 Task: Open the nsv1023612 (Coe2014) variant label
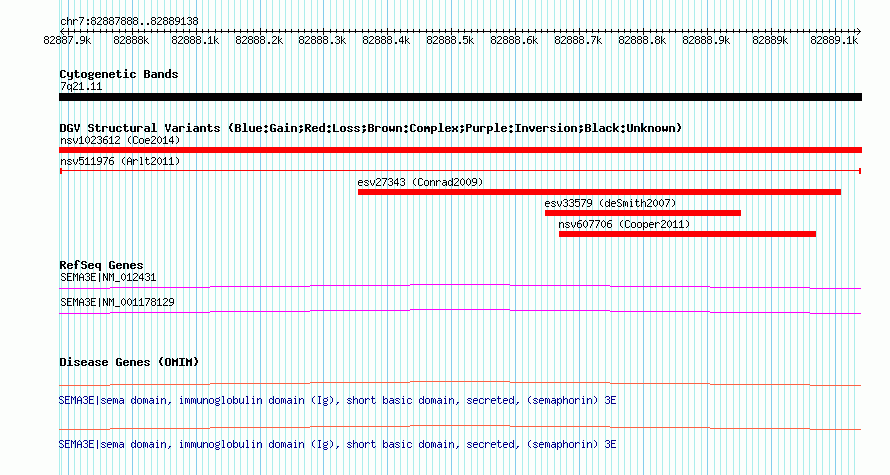(x=120, y=140)
